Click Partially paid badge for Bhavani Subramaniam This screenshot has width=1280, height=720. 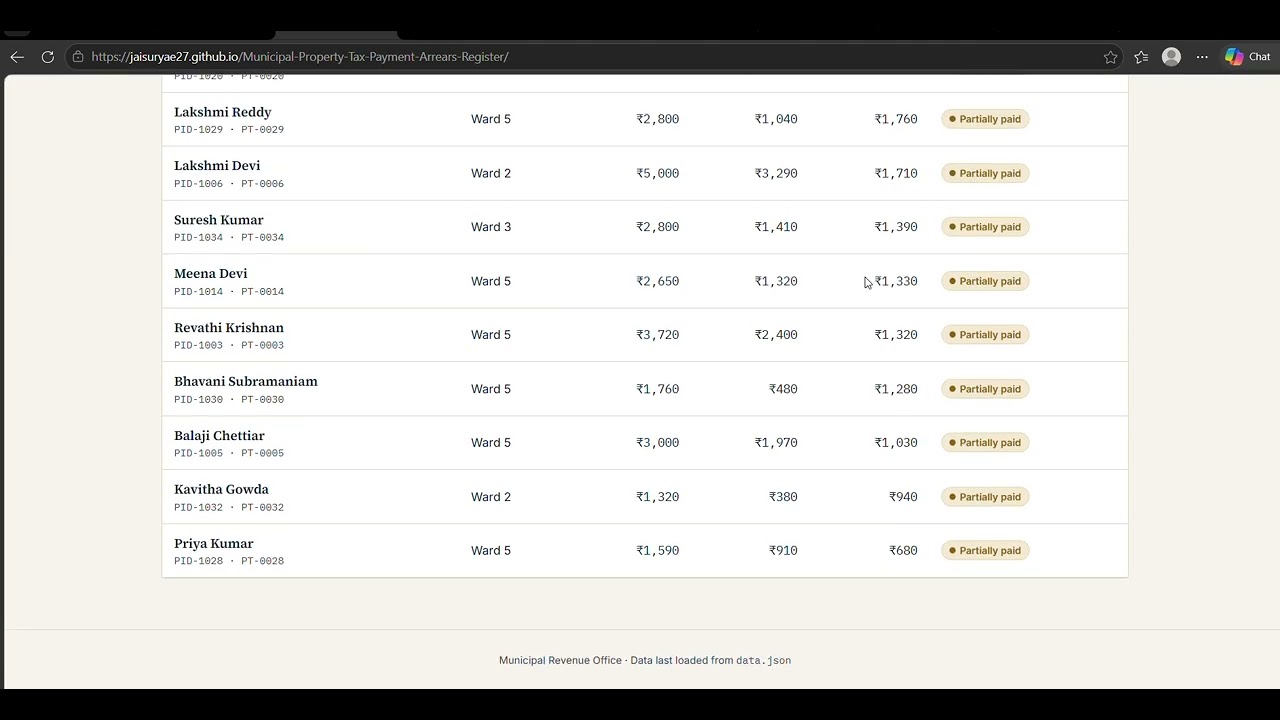pos(985,389)
